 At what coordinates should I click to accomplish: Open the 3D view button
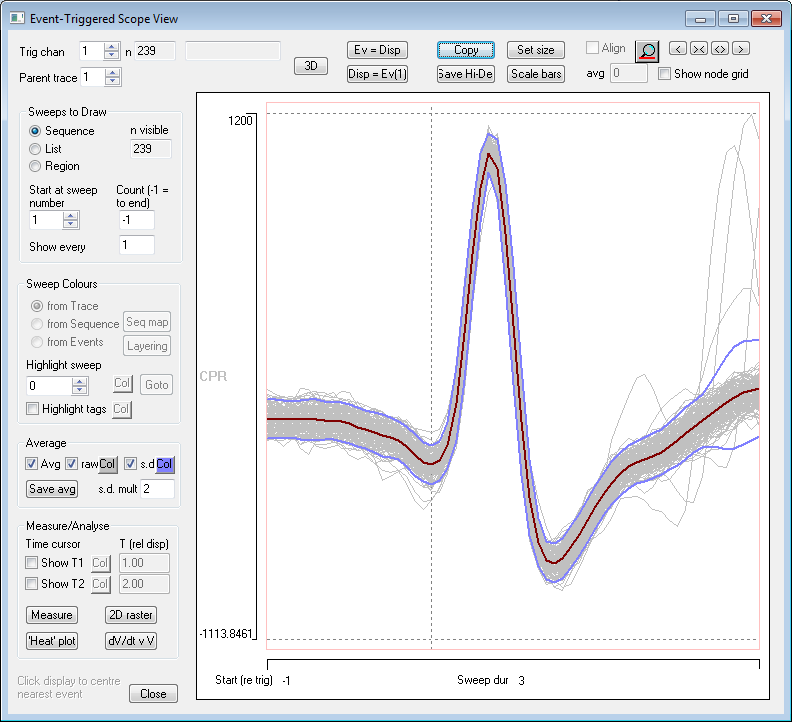(311, 66)
